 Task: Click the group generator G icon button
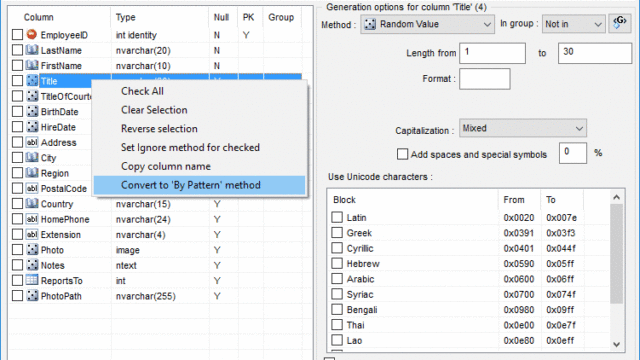620,23
